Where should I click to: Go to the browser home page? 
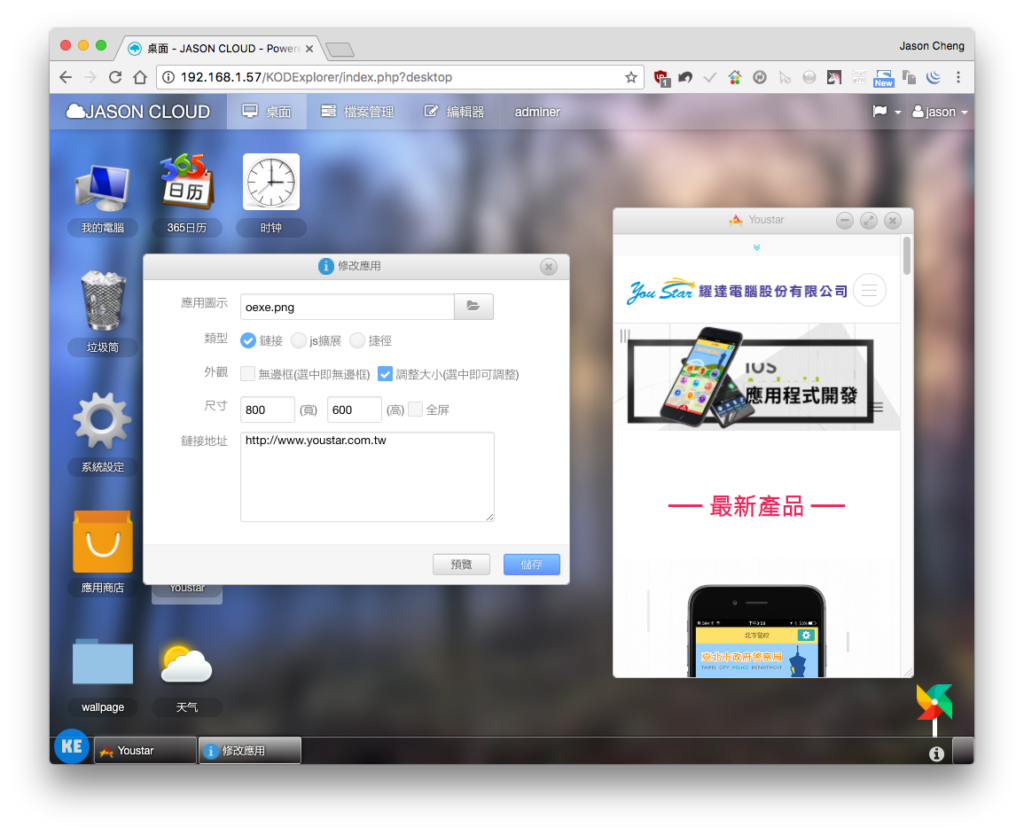[140, 77]
